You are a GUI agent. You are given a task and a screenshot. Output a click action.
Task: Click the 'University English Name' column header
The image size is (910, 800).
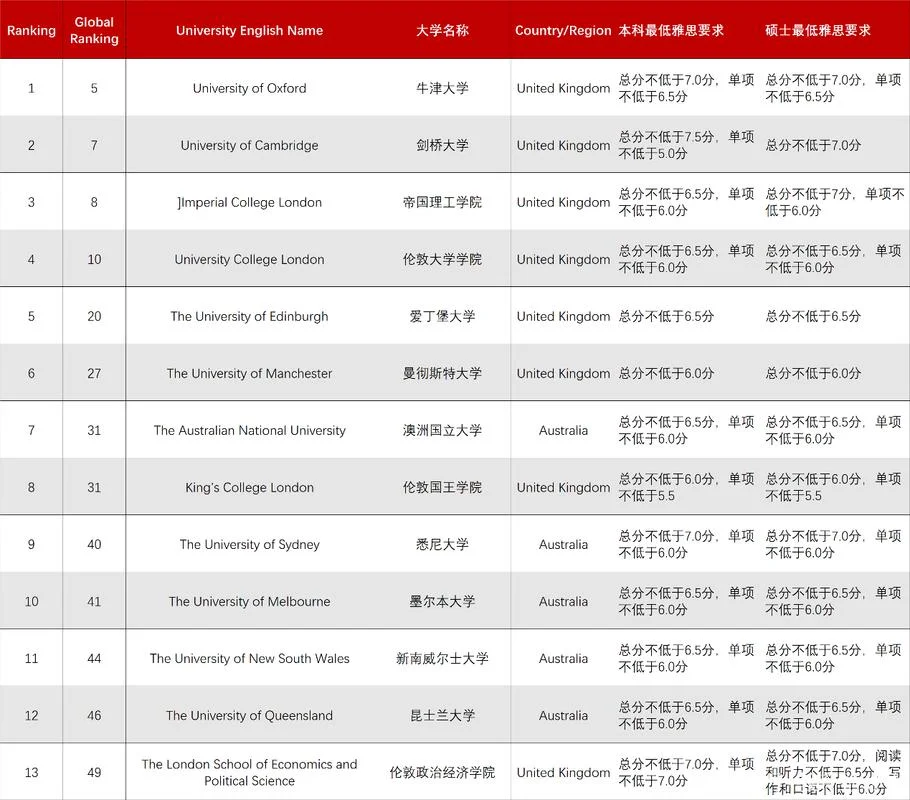pyautogui.click(x=250, y=30)
